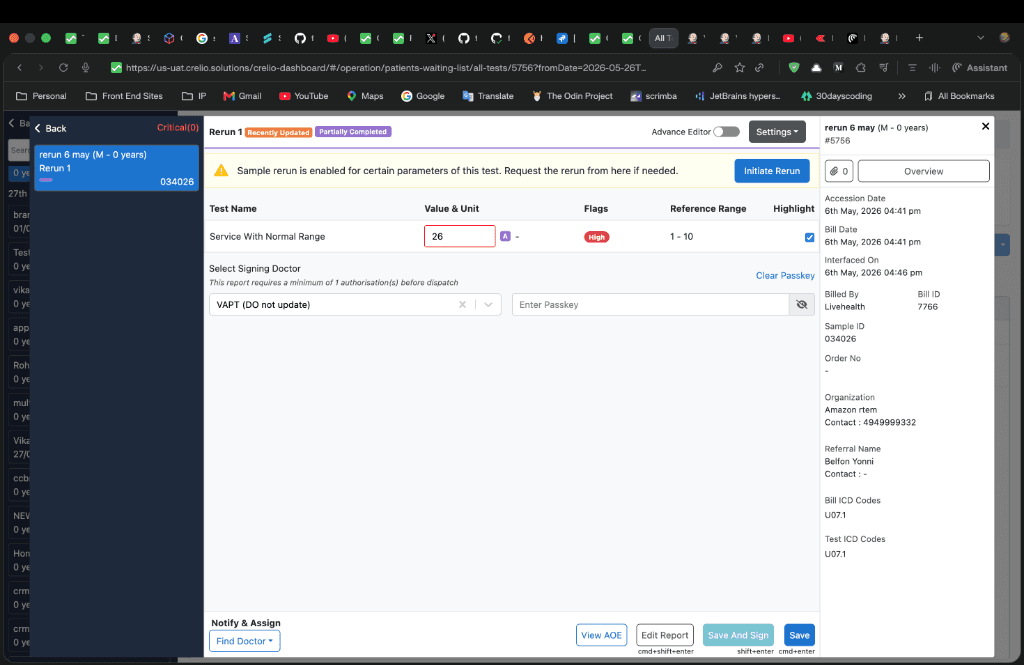
Task: Click the warning triangle icon
Action: click(221, 170)
